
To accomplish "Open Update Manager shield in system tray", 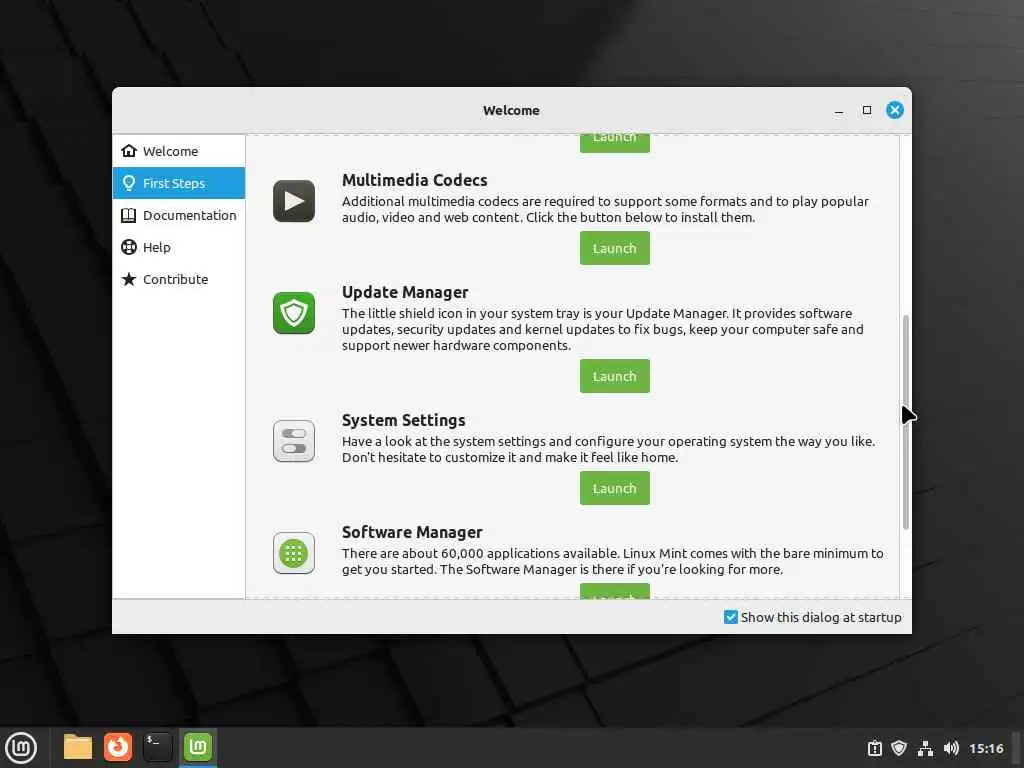I will pos(899,748).
